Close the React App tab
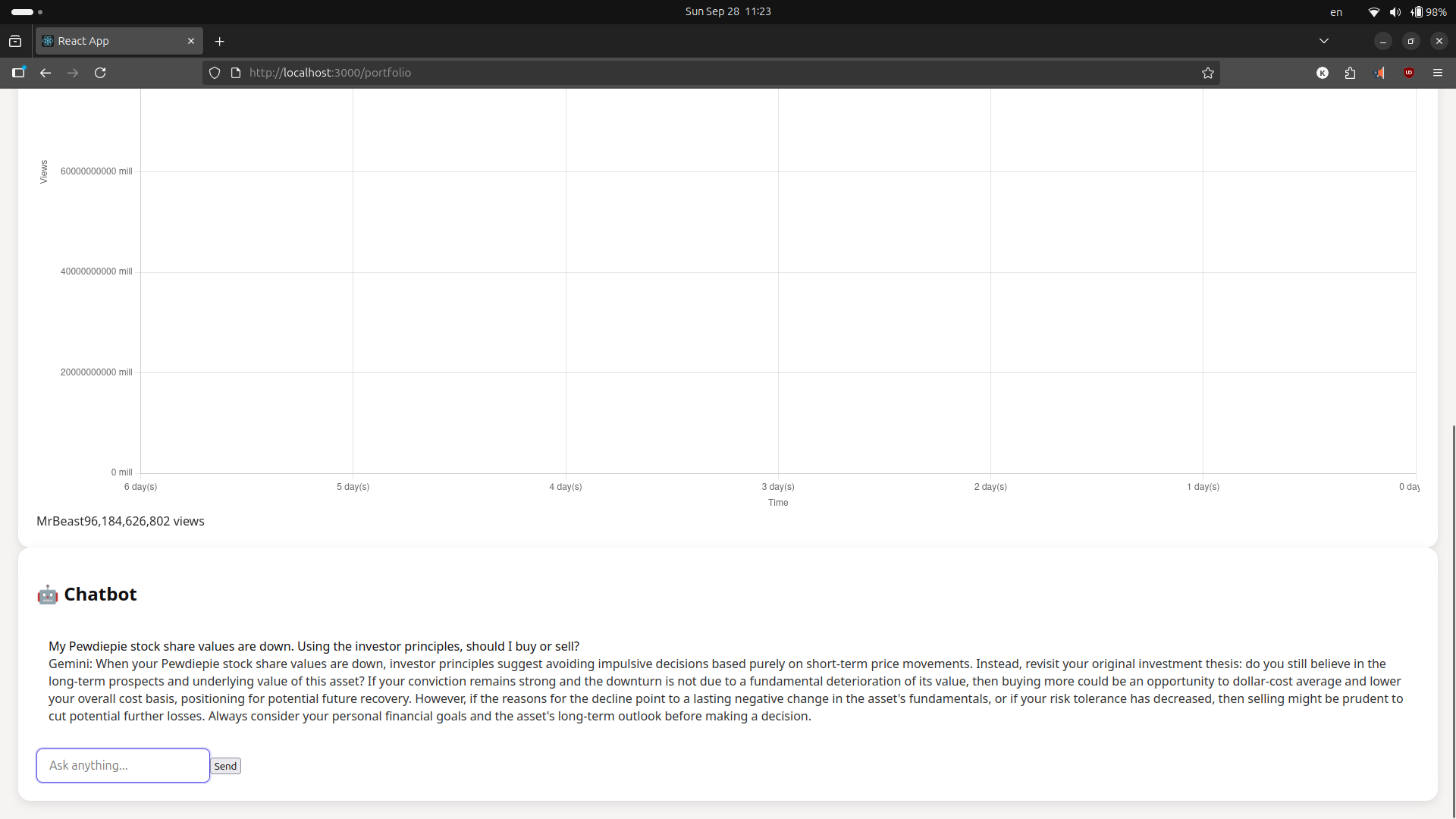Screen dimensions: 1456x819 [191, 41]
